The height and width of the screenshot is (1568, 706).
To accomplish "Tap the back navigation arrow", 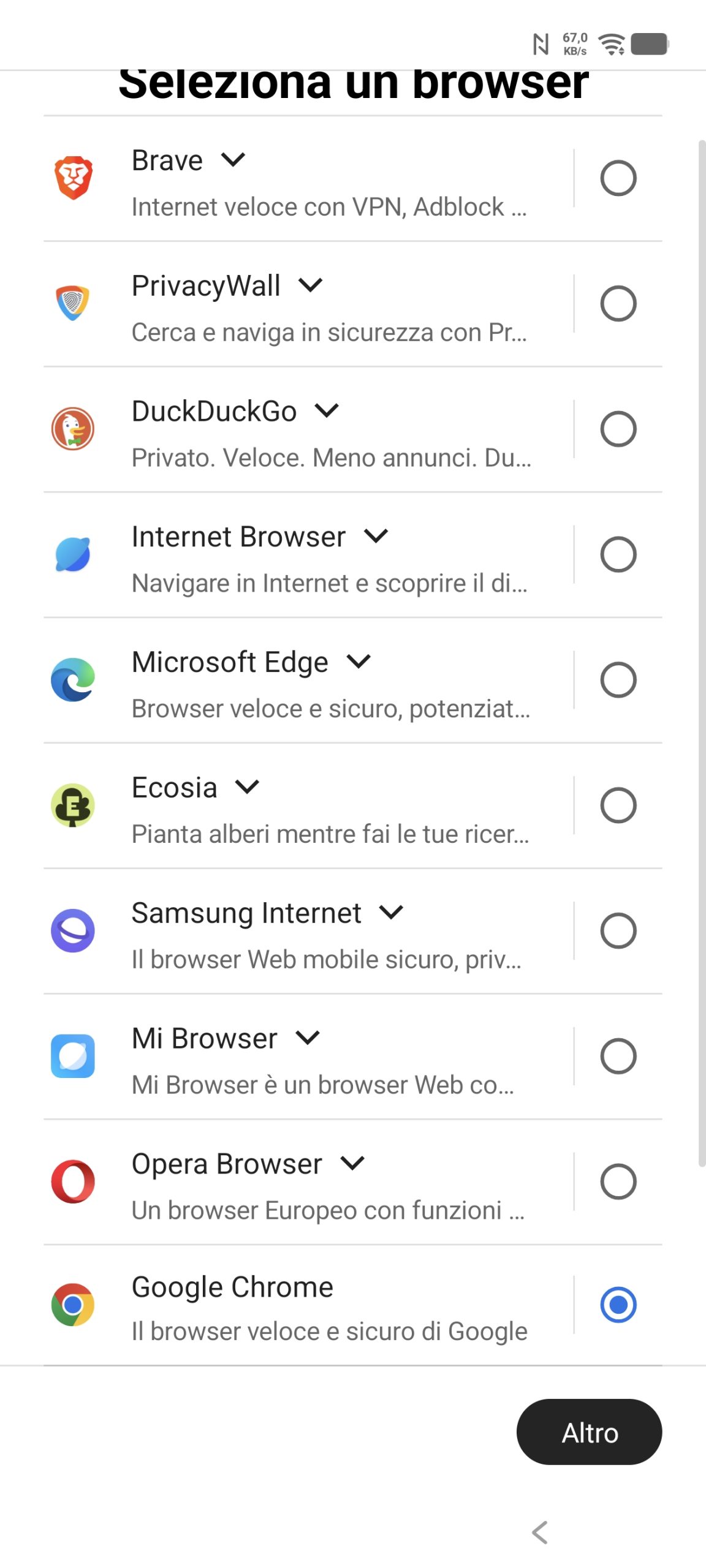I will point(539,1532).
